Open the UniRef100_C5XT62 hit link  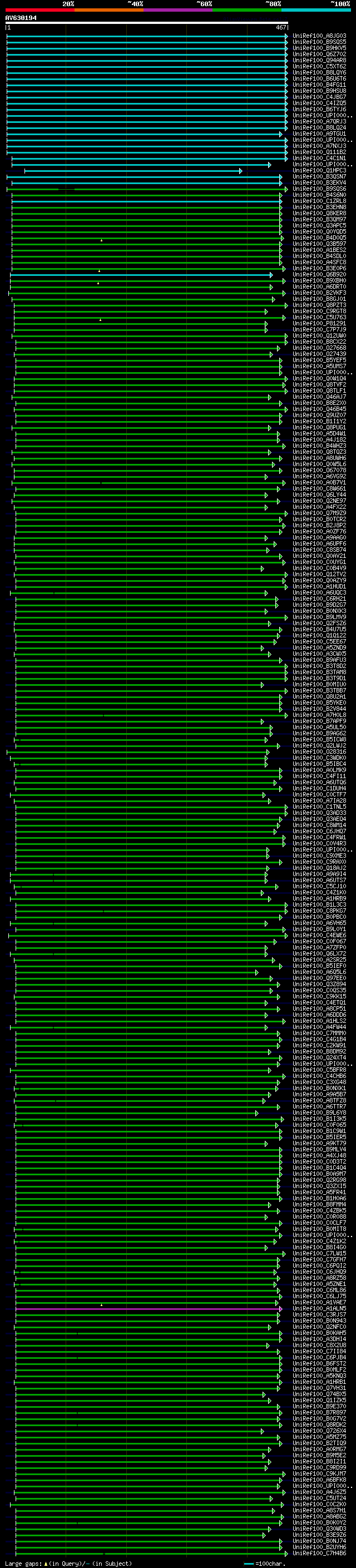point(319,66)
